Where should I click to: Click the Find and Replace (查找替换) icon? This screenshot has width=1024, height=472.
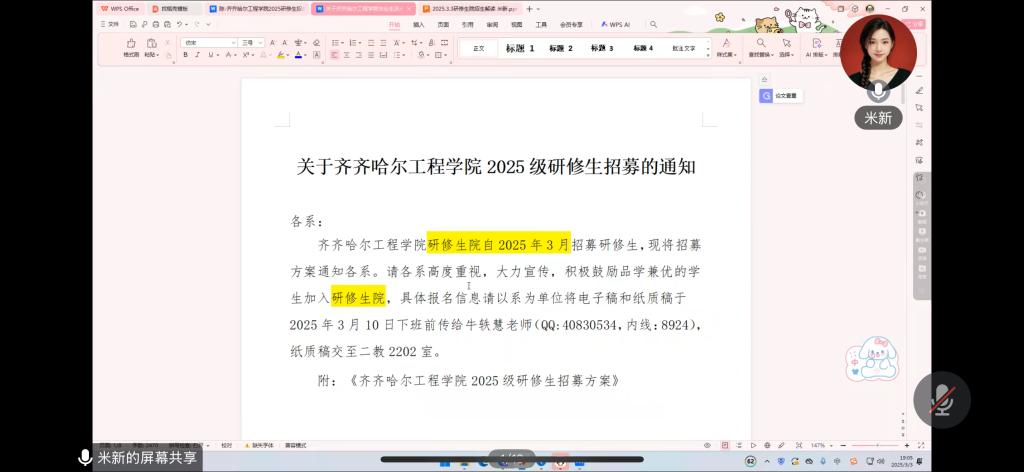pyautogui.click(x=761, y=44)
